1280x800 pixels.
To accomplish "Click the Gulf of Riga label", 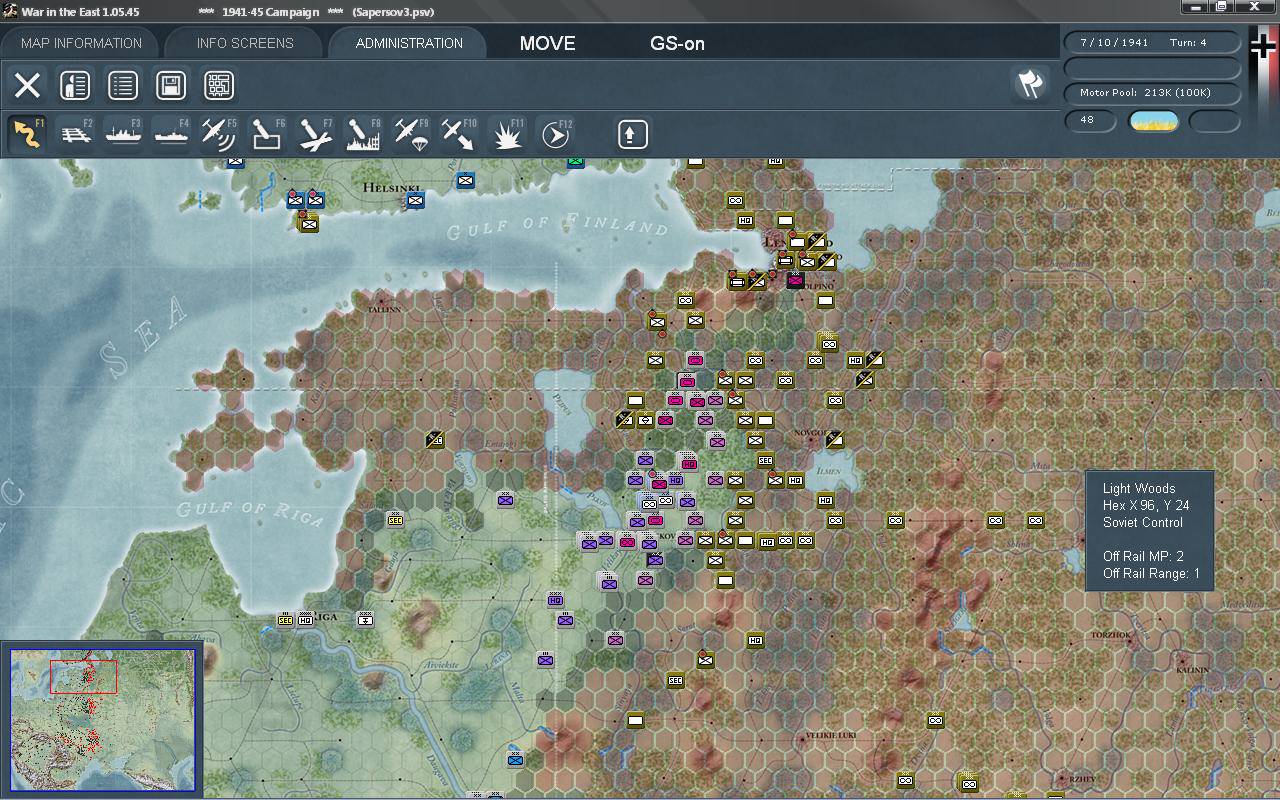I will (250, 512).
